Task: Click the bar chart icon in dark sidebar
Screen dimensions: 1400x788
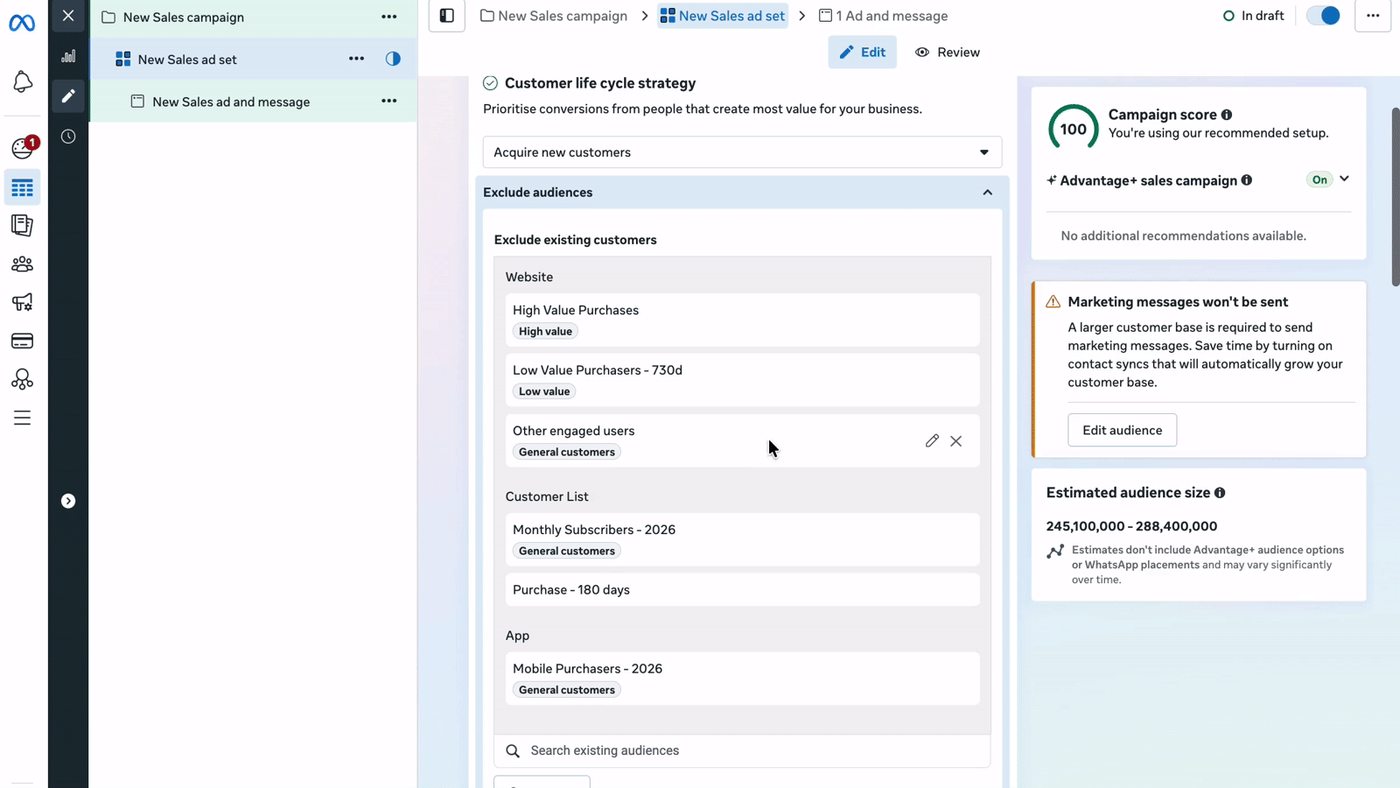Action: click(x=68, y=57)
